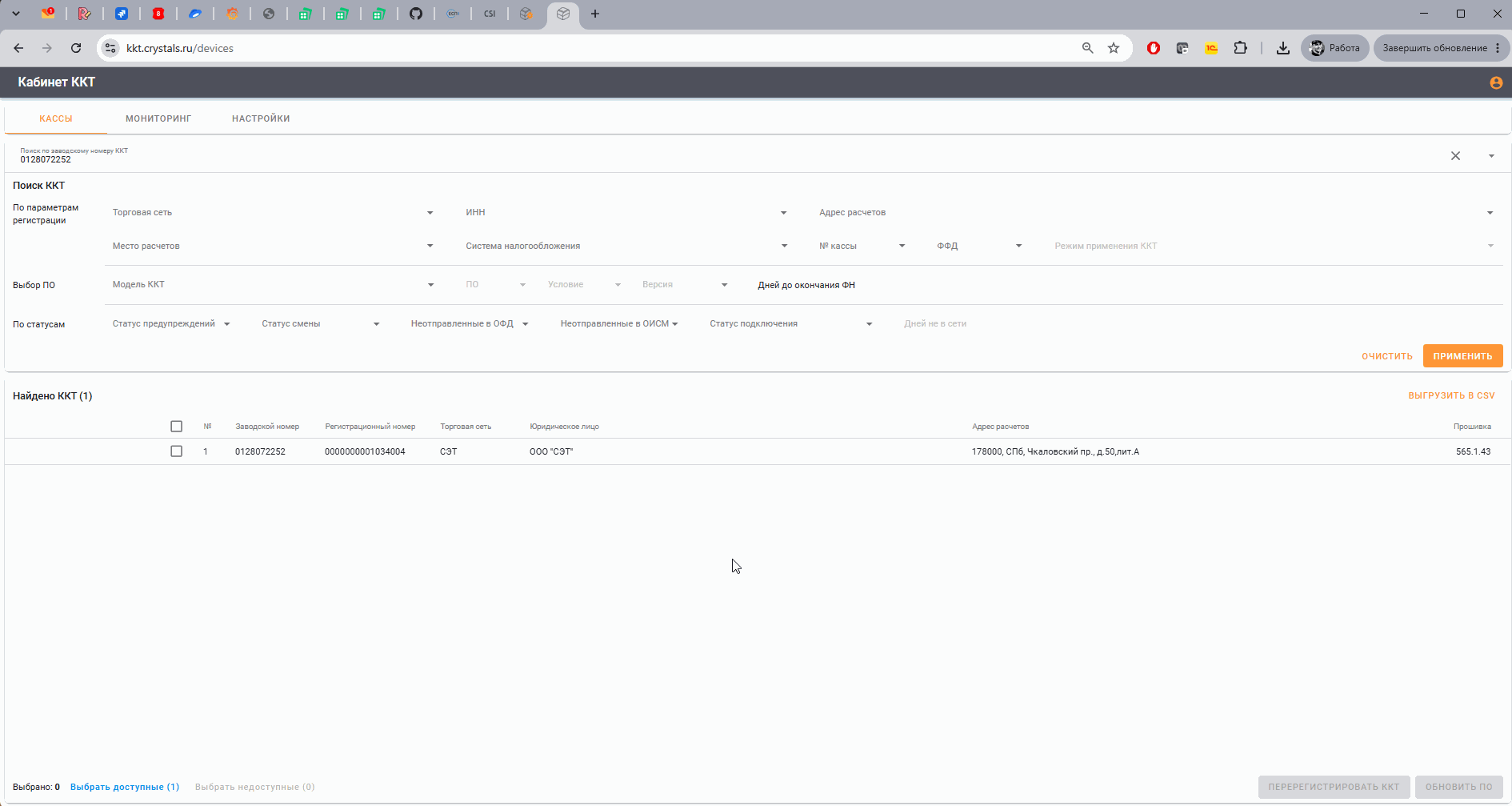The image size is (1512, 806).
Task: Check the box for KKT 0128072252
Action: coord(177,451)
